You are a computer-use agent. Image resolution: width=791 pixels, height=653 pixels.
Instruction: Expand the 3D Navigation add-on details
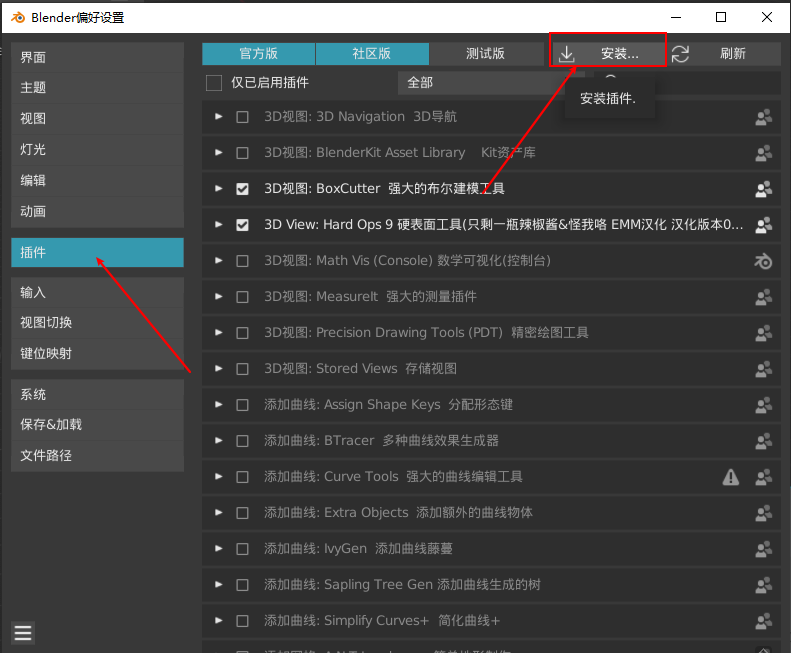click(218, 117)
